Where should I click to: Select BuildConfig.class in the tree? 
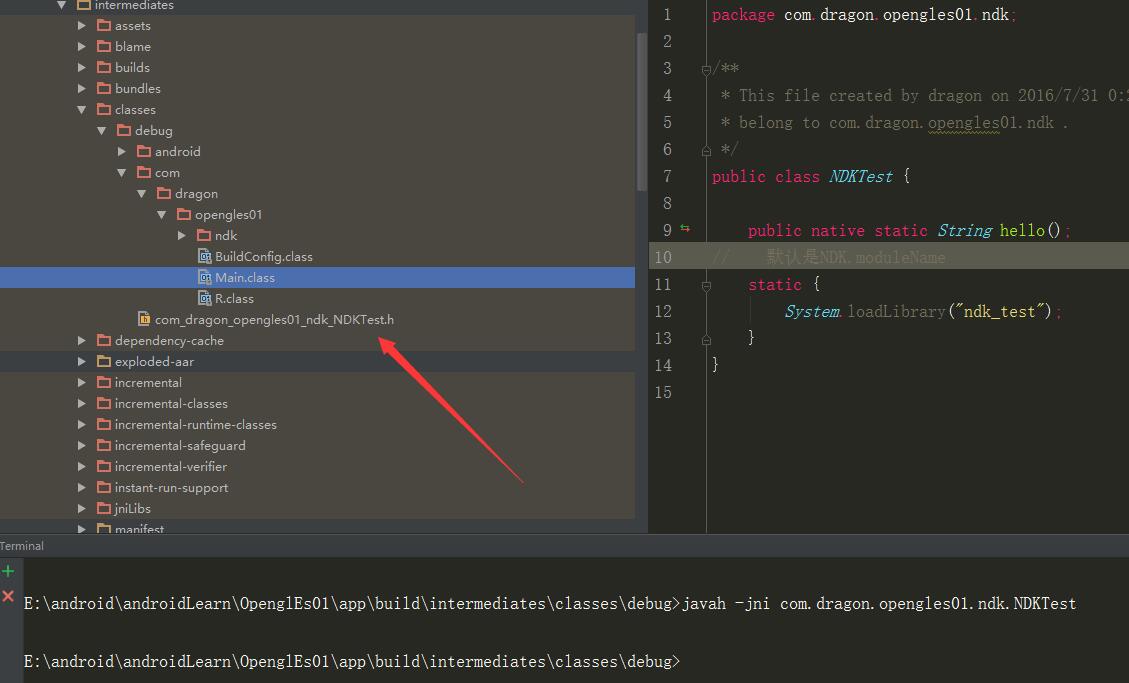click(264, 256)
